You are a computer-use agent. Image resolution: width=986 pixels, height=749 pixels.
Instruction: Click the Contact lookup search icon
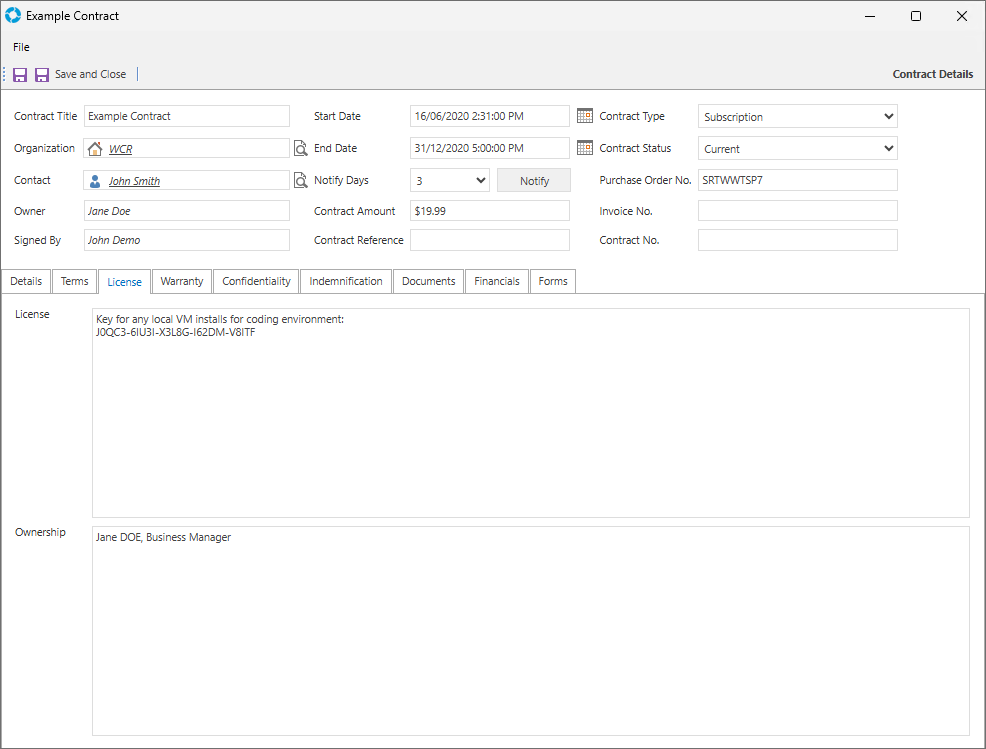click(x=300, y=181)
